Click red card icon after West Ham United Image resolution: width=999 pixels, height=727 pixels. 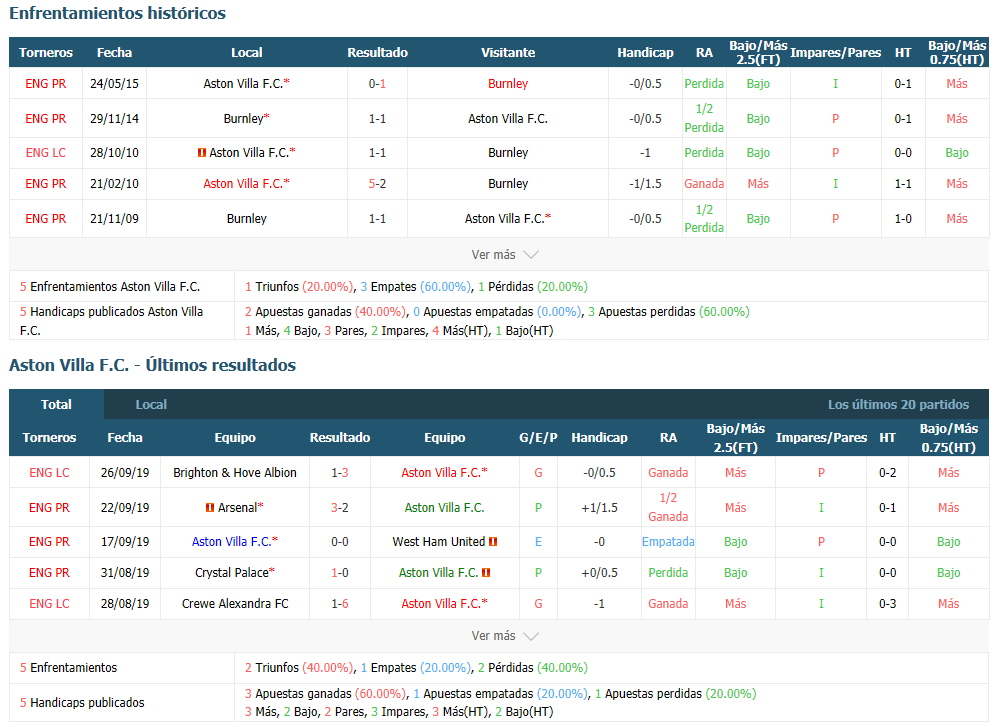(493, 542)
